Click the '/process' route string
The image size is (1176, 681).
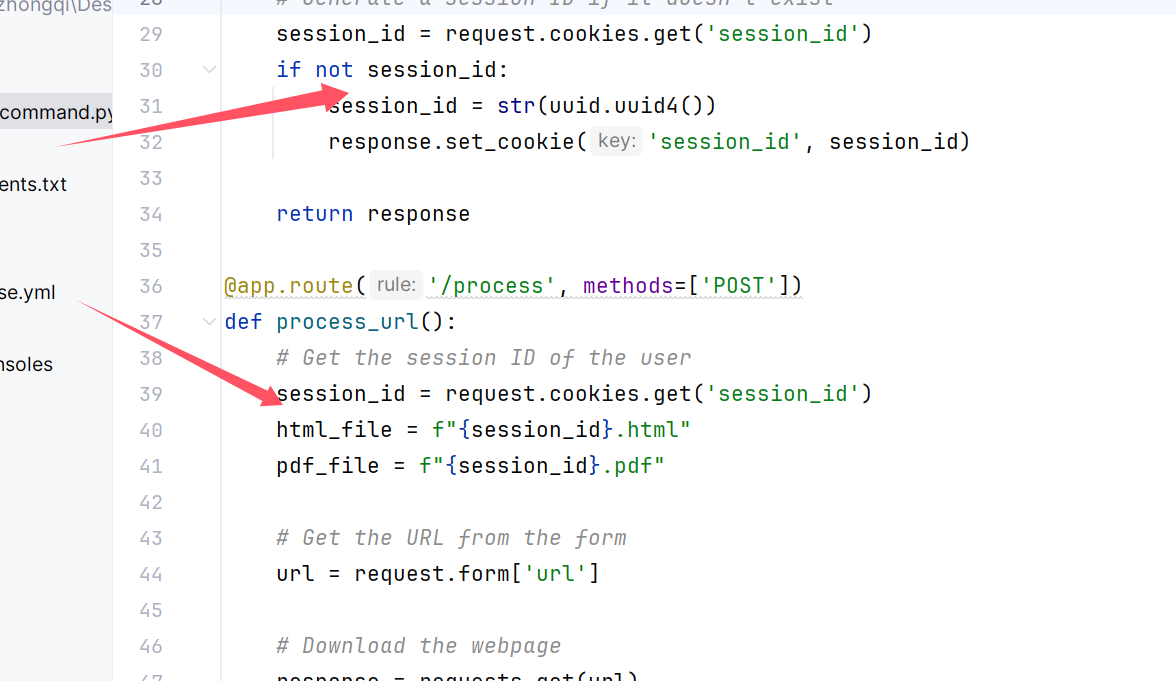[491, 286]
